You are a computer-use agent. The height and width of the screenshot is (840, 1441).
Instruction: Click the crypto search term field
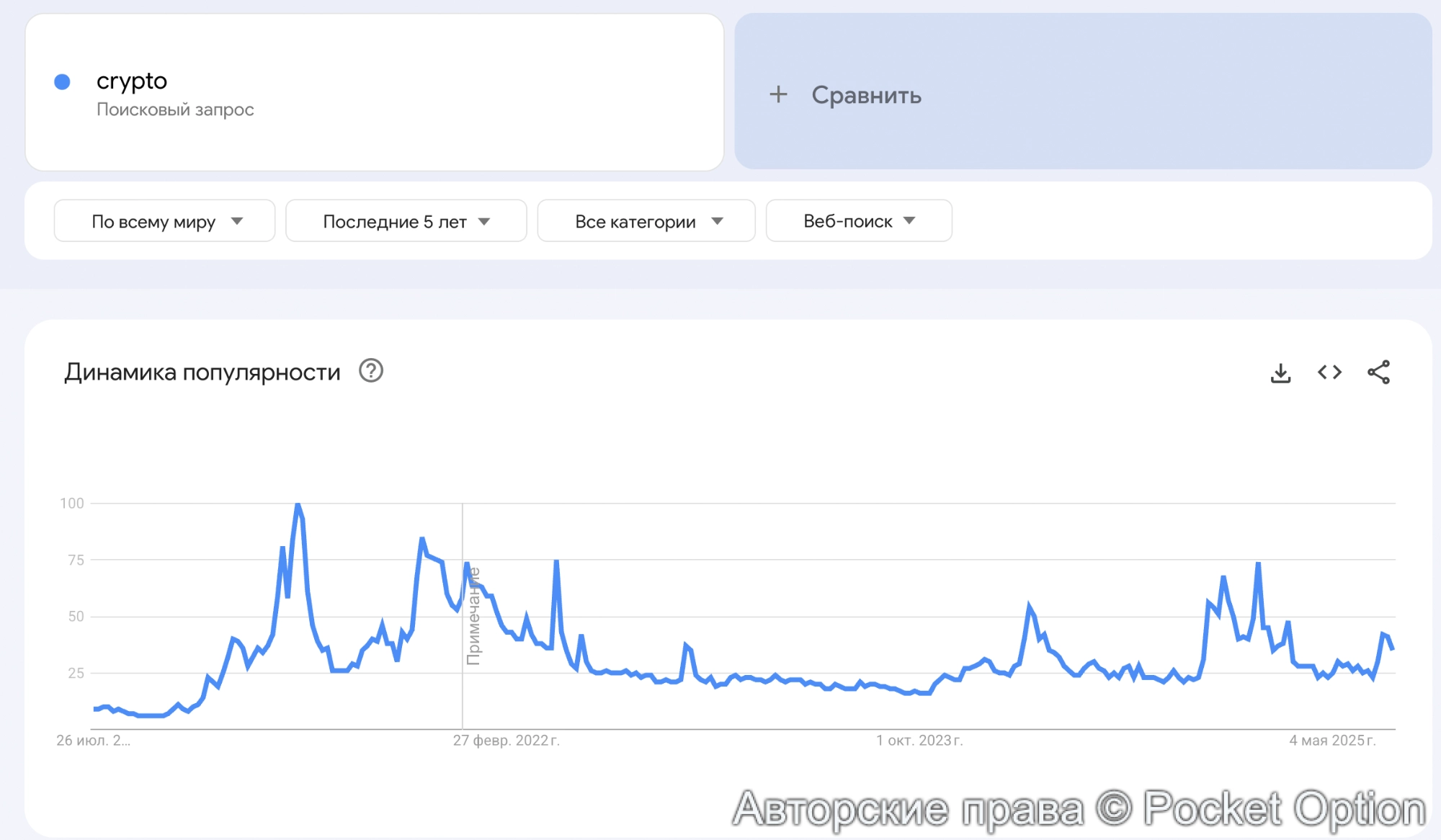[132, 81]
